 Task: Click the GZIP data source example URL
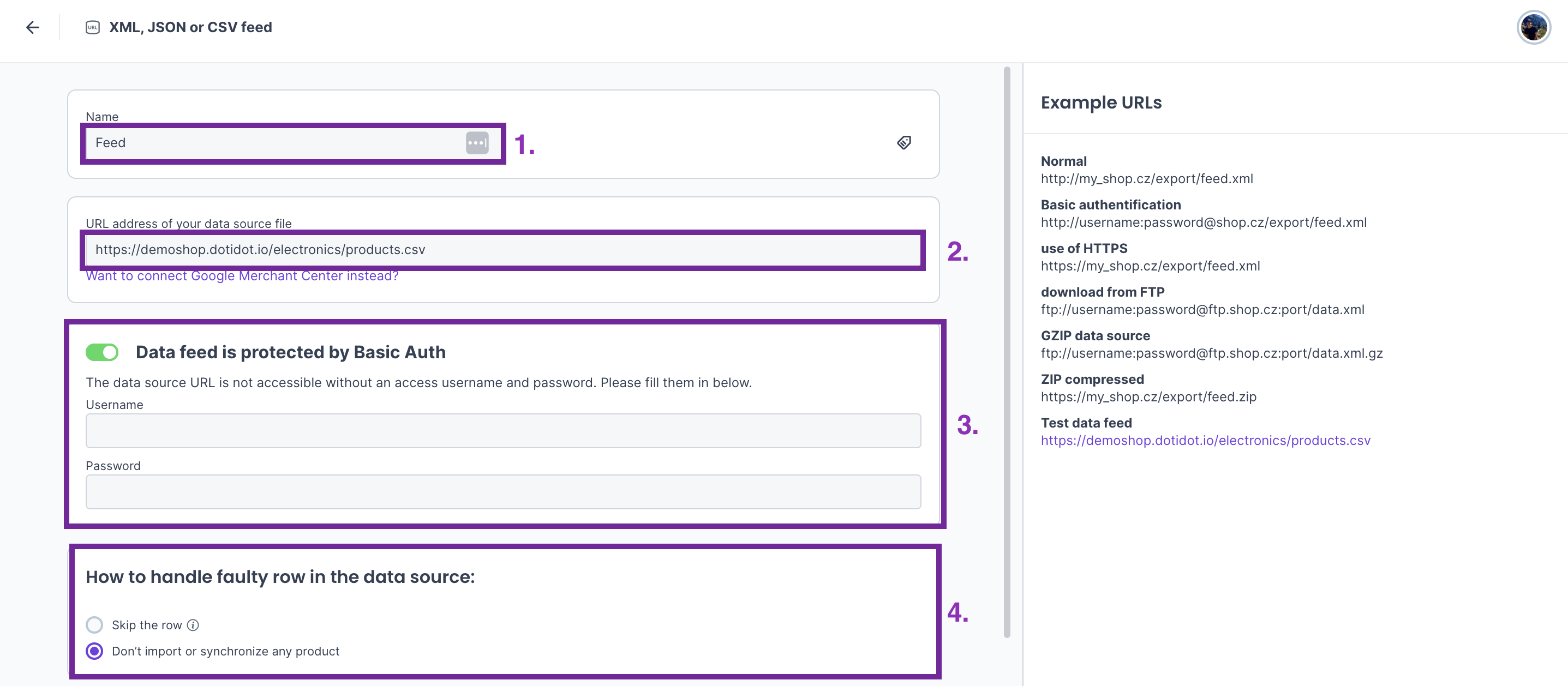pos(1211,353)
